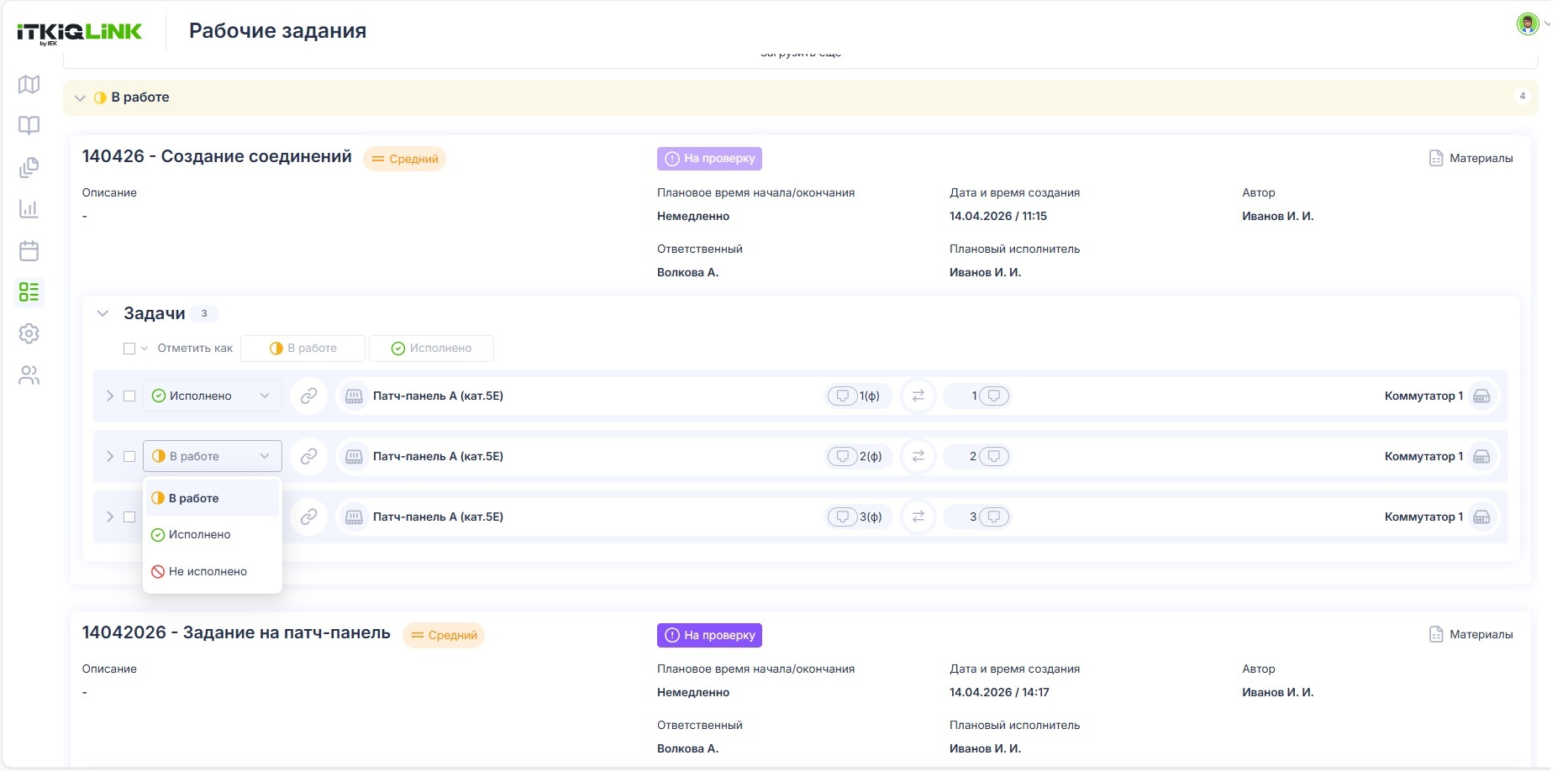Click swap arrows icon in second task row

918,456
